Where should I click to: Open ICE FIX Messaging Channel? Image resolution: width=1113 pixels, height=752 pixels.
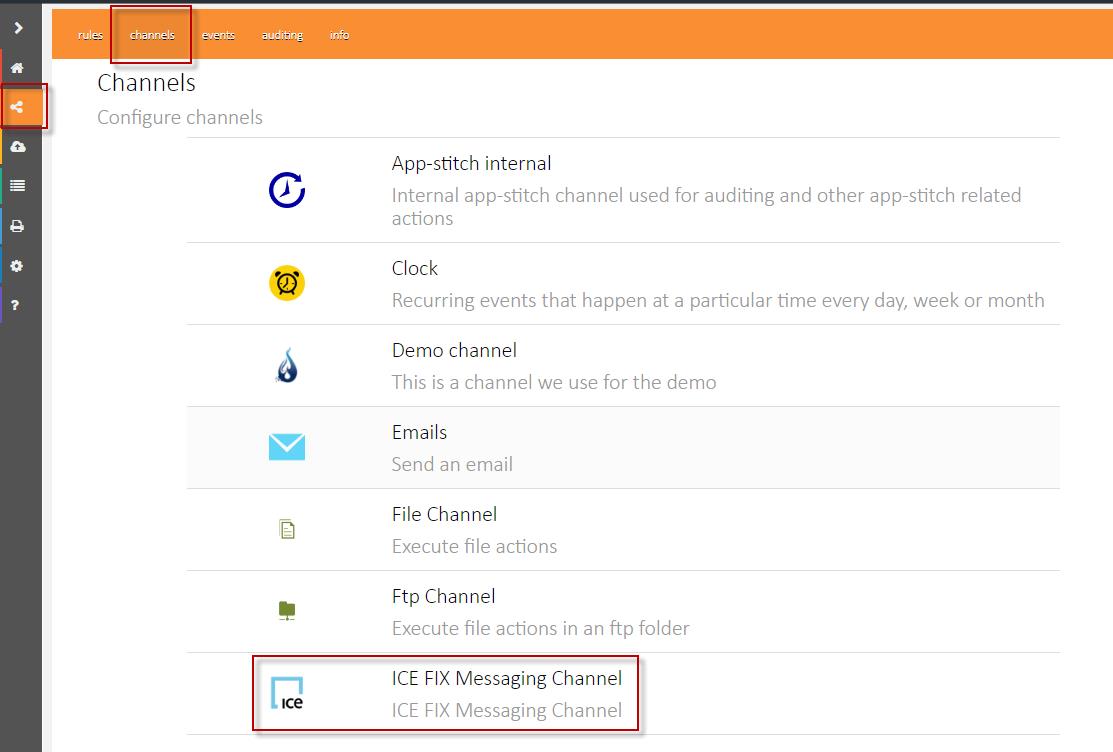pos(506,679)
